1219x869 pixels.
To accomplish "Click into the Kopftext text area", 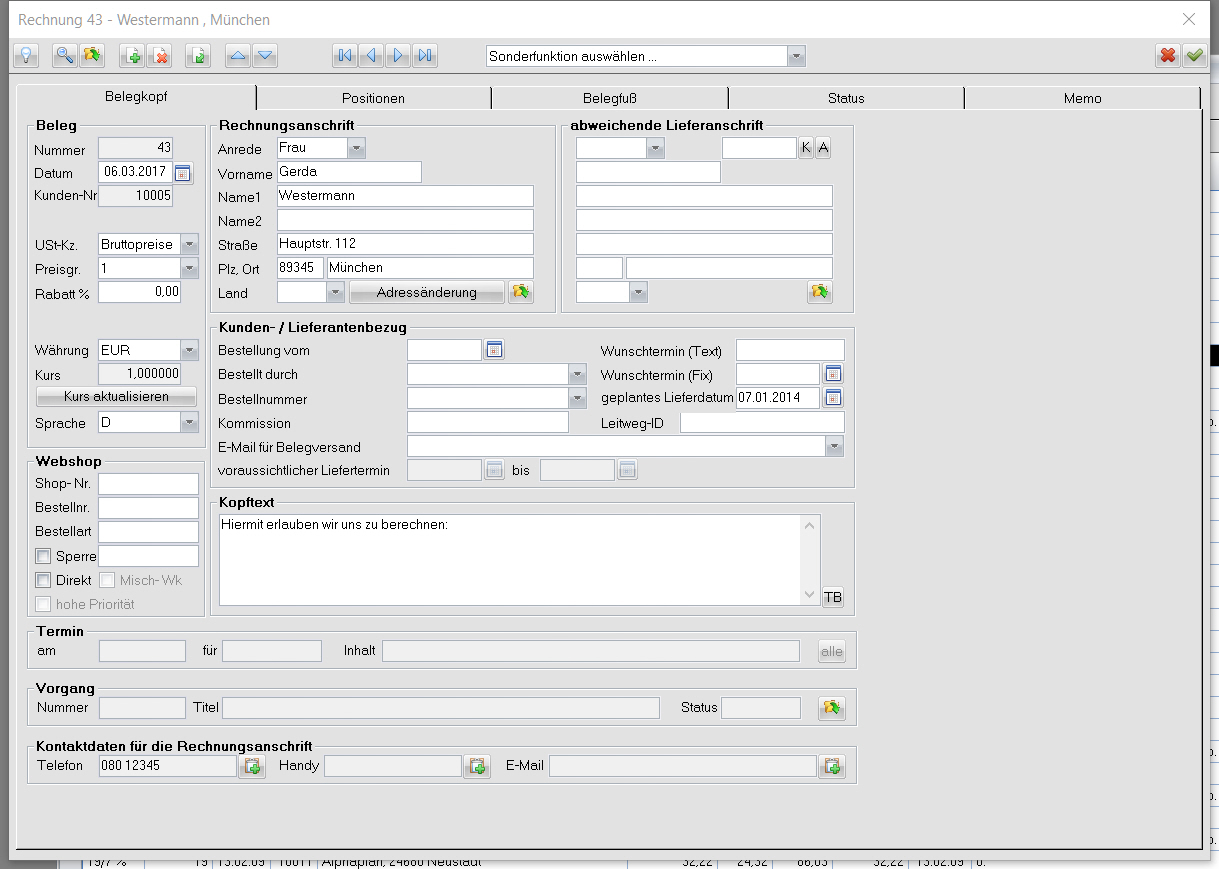I will 510,560.
